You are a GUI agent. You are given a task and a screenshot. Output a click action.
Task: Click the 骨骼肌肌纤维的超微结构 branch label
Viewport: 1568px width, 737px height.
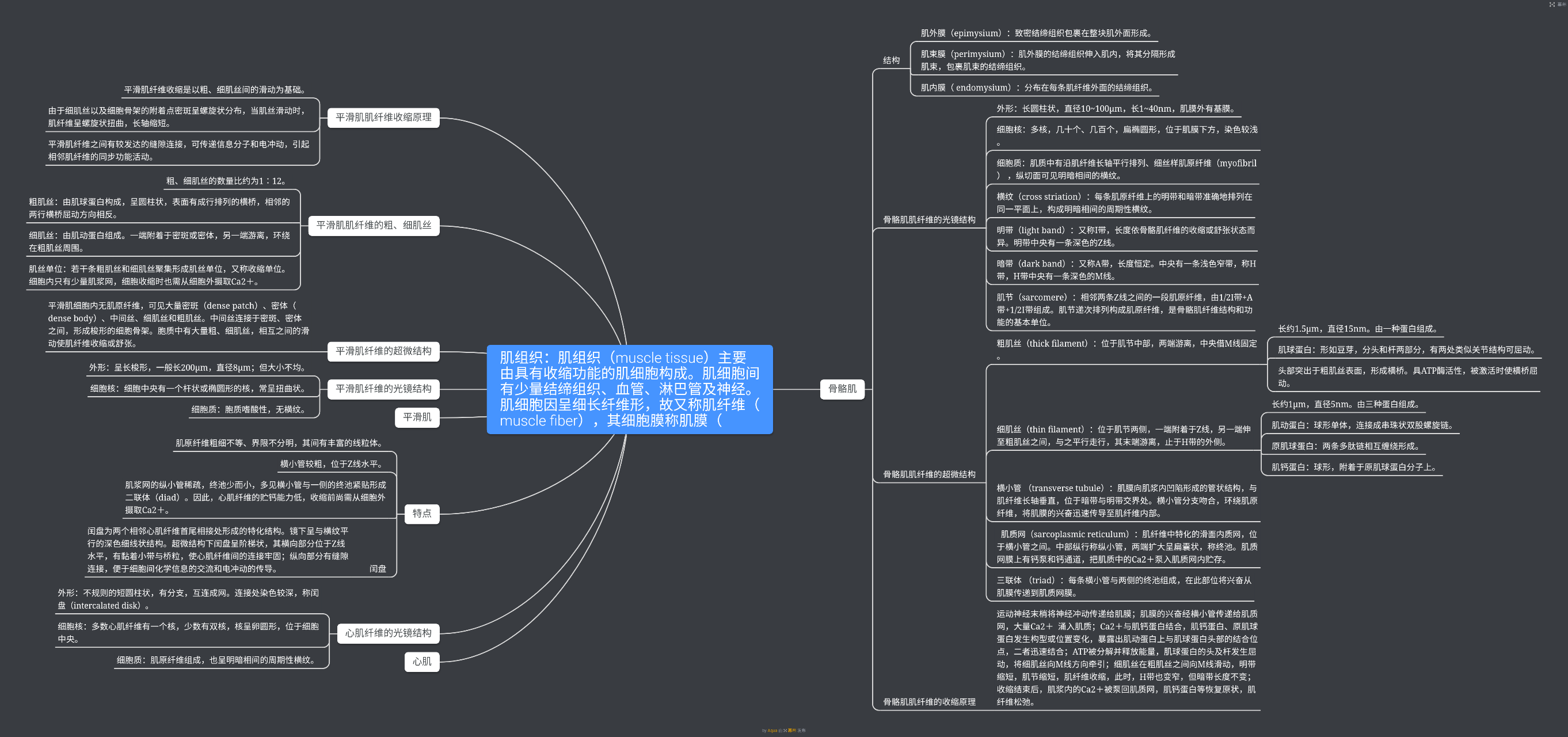click(929, 474)
